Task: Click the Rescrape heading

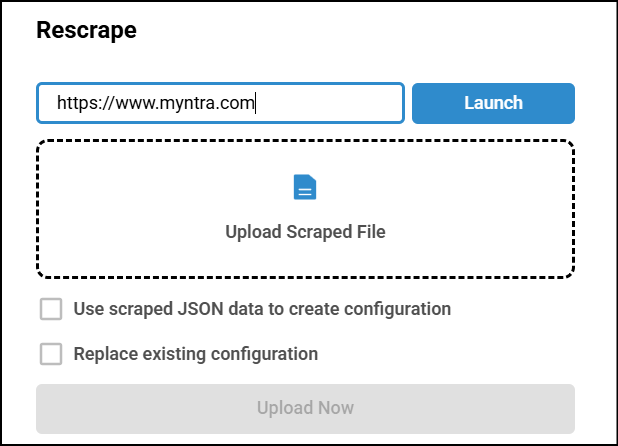Action: (x=86, y=31)
